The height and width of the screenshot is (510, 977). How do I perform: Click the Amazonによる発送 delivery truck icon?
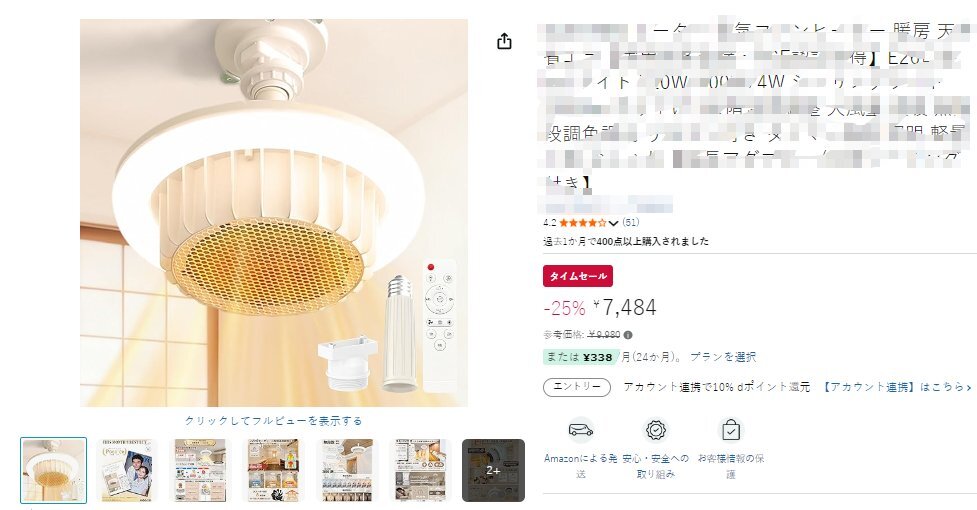[x=581, y=430]
